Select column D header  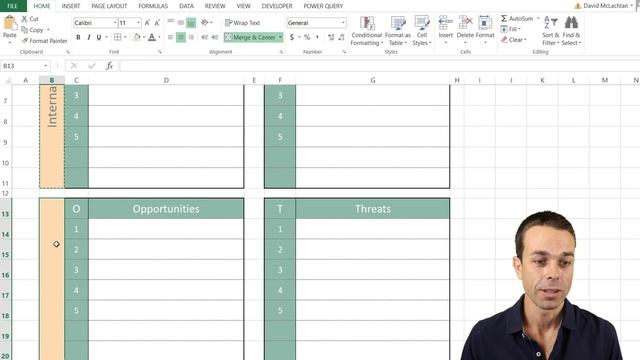point(166,80)
